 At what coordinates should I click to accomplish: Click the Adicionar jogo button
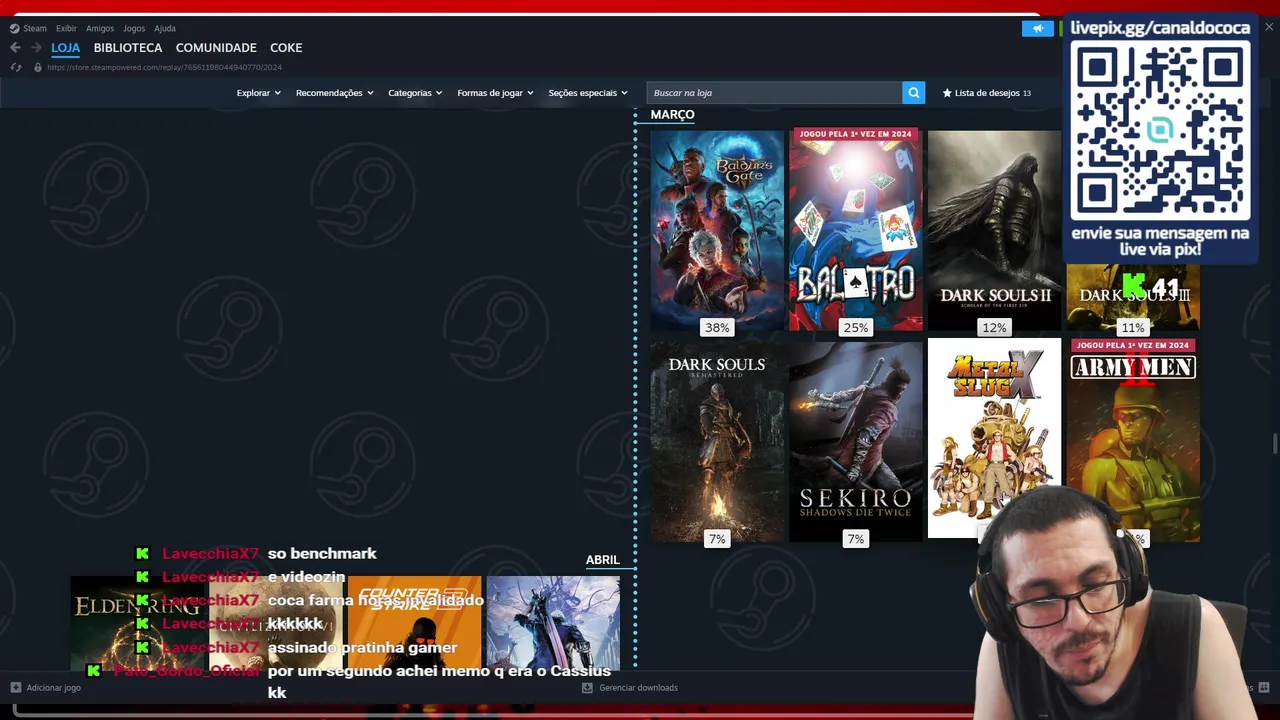tap(45, 688)
